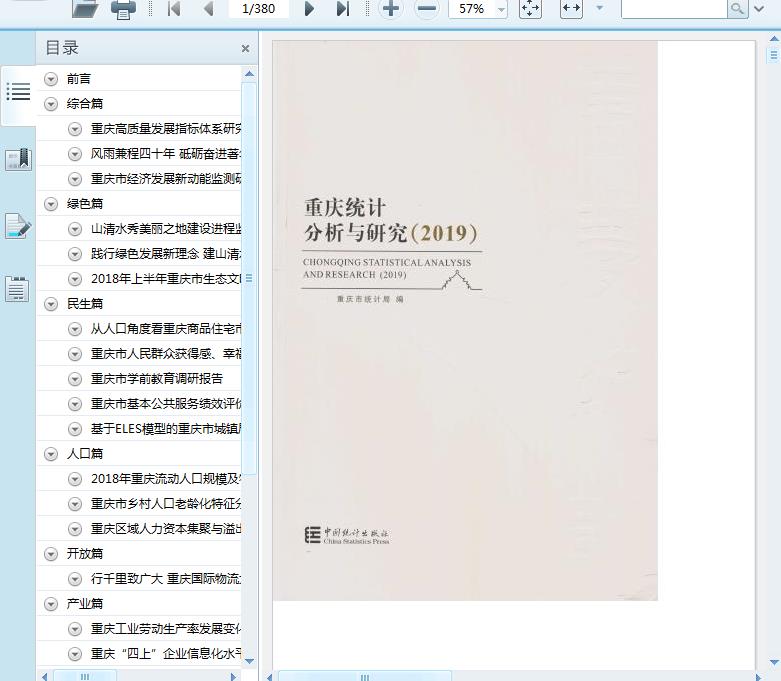Zoom out with the minus button
The height and width of the screenshot is (681, 781).
coord(426,9)
